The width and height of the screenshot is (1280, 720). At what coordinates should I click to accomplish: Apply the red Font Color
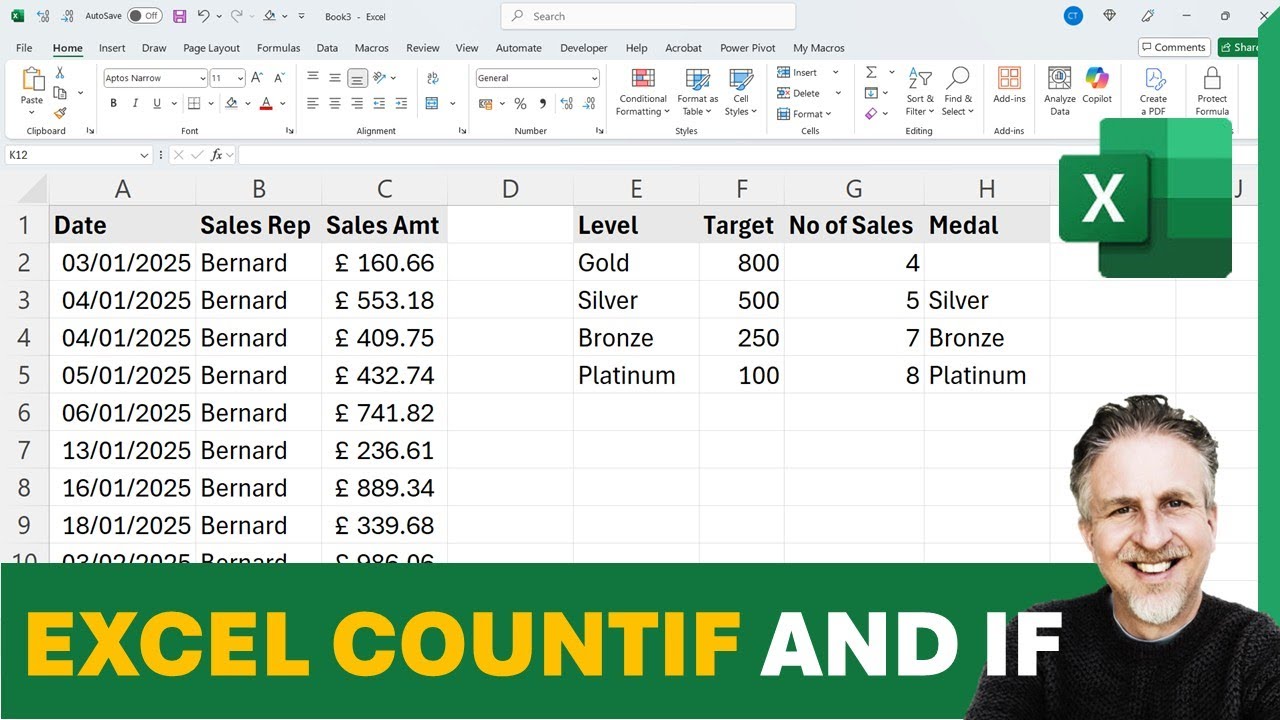coord(266,103)
